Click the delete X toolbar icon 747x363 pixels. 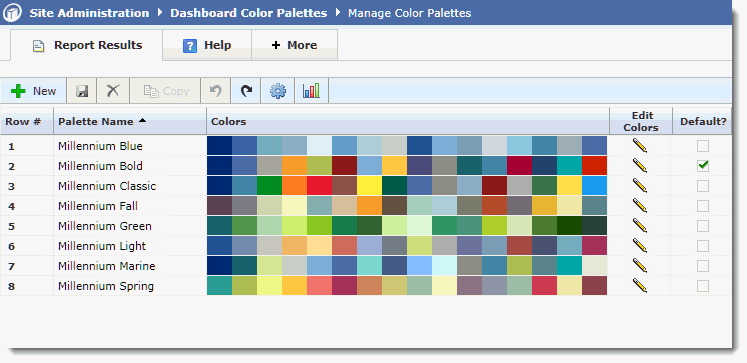[113, 91]
